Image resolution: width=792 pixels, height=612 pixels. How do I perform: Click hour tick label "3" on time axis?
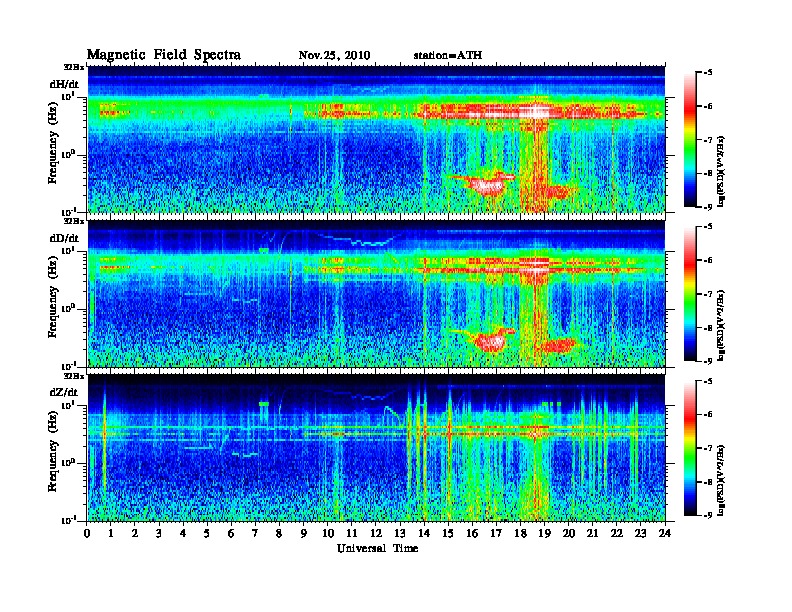point(159,534)
